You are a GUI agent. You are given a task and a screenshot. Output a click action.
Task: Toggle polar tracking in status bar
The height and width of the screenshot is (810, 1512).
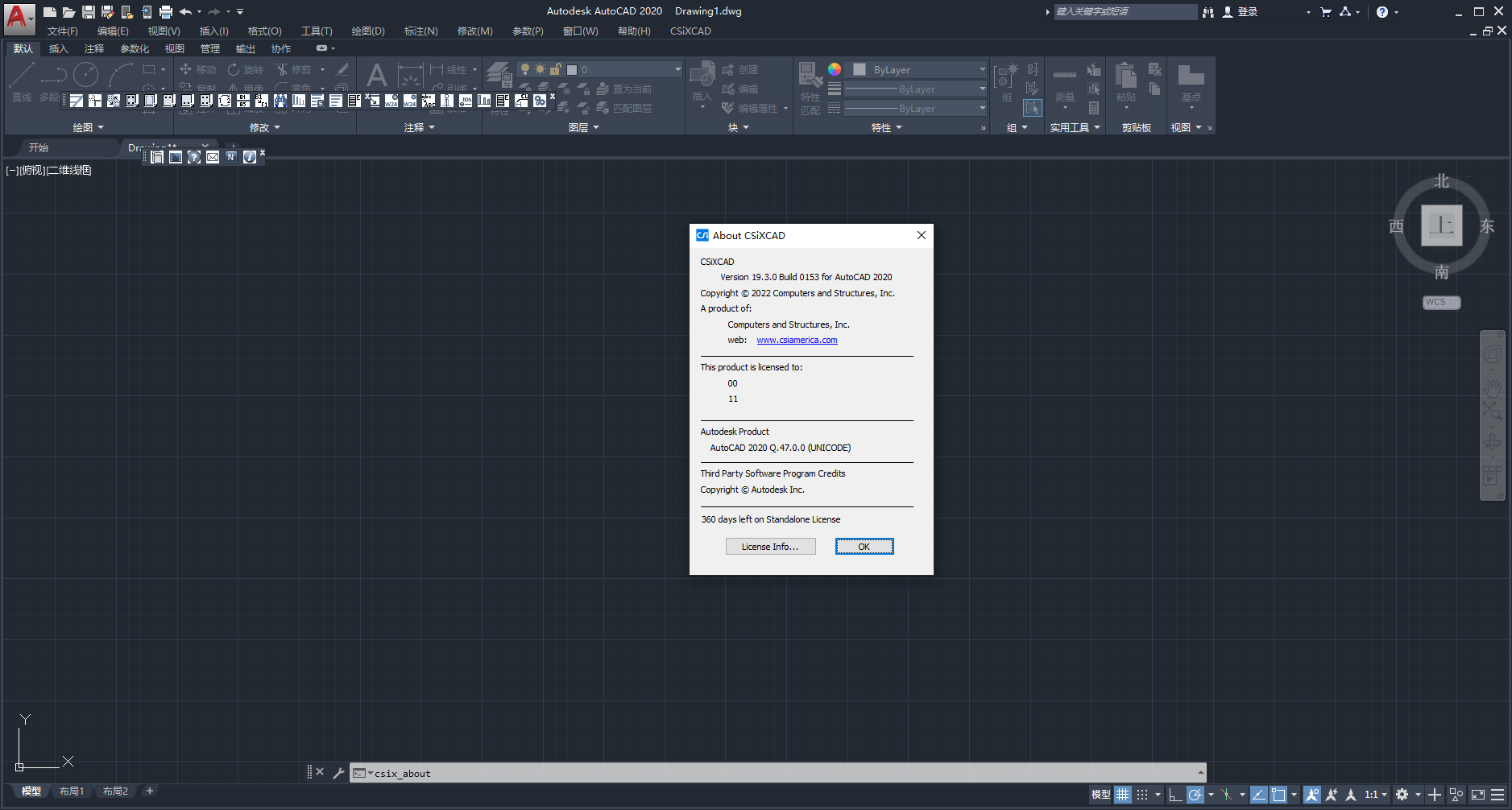click(x=1195, y=795)
